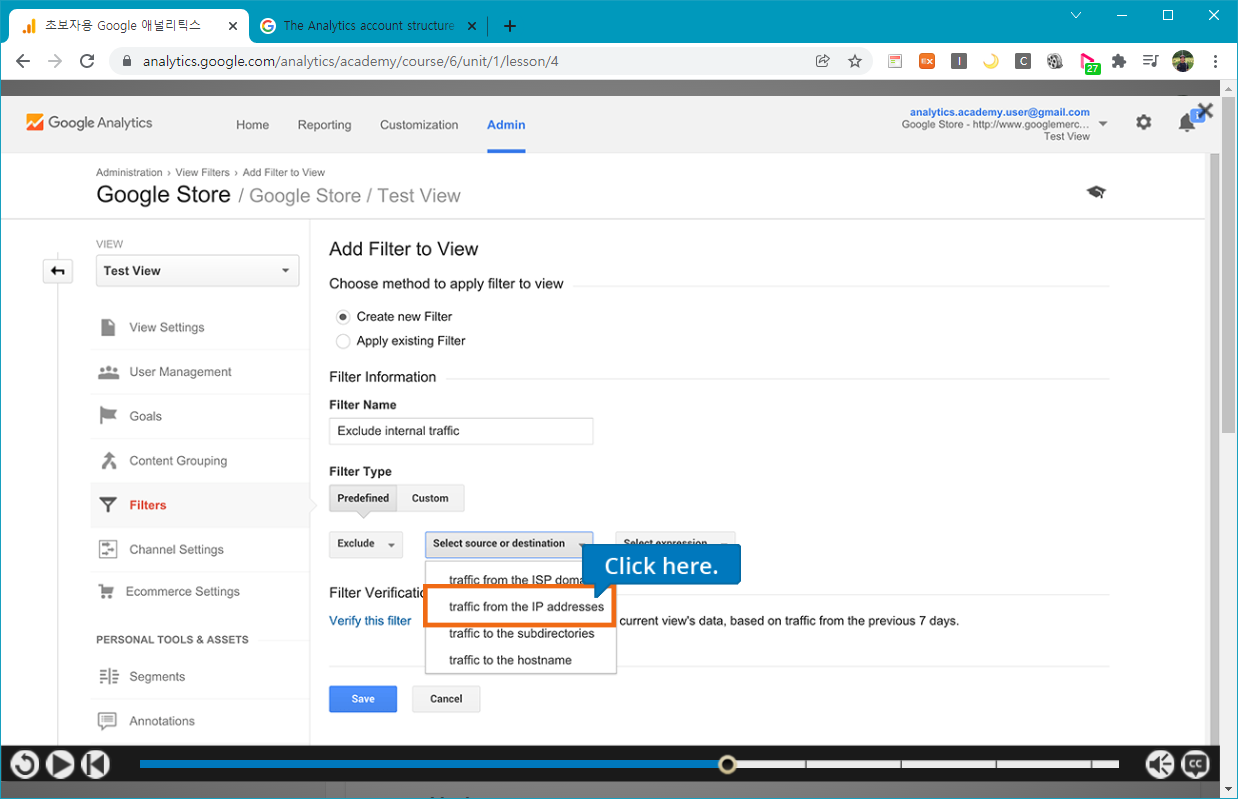Bookmark this page with star icon
The width and height of the screenshot is (1238, 799).
click(x=855, y=61)
